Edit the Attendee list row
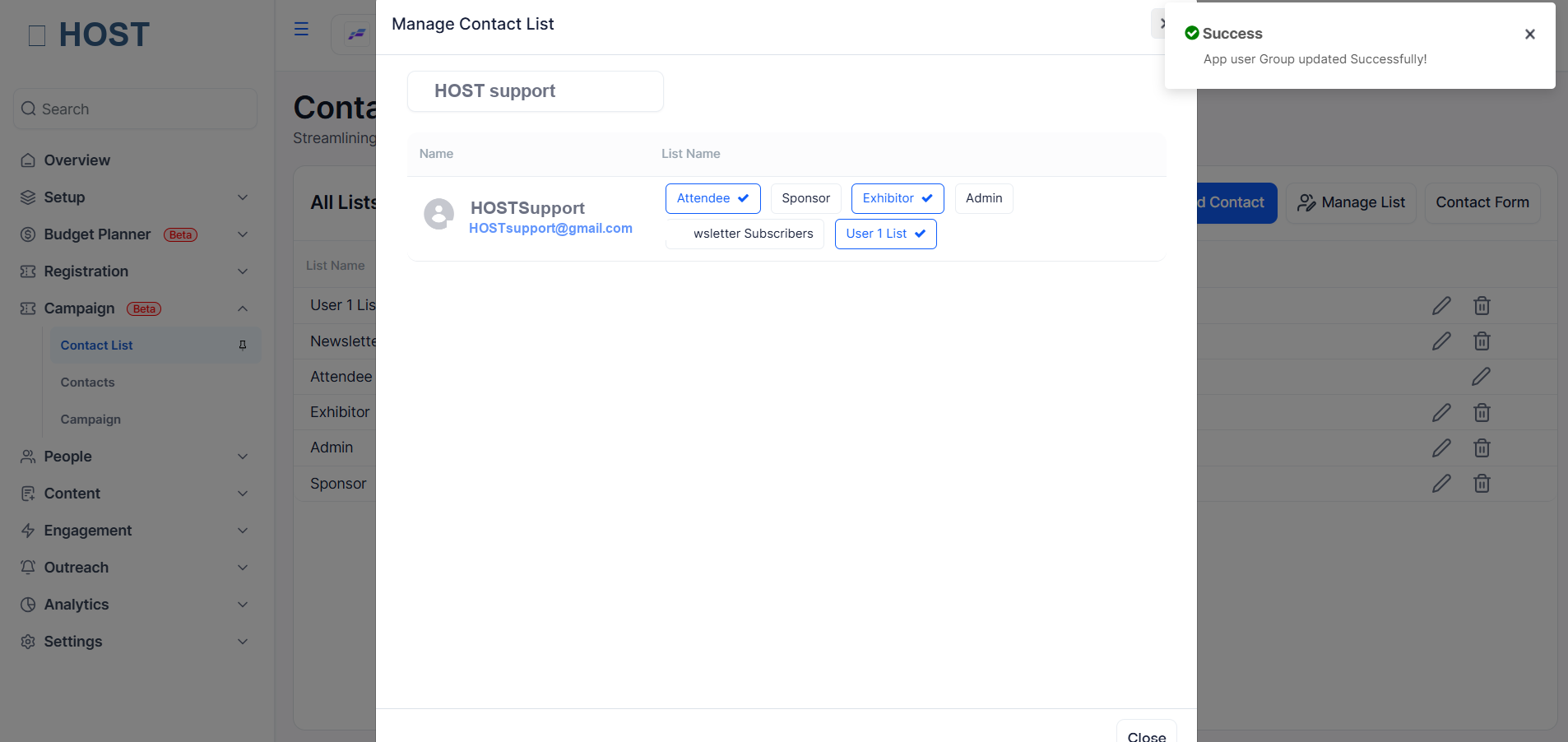 [x=1481, y=377]
